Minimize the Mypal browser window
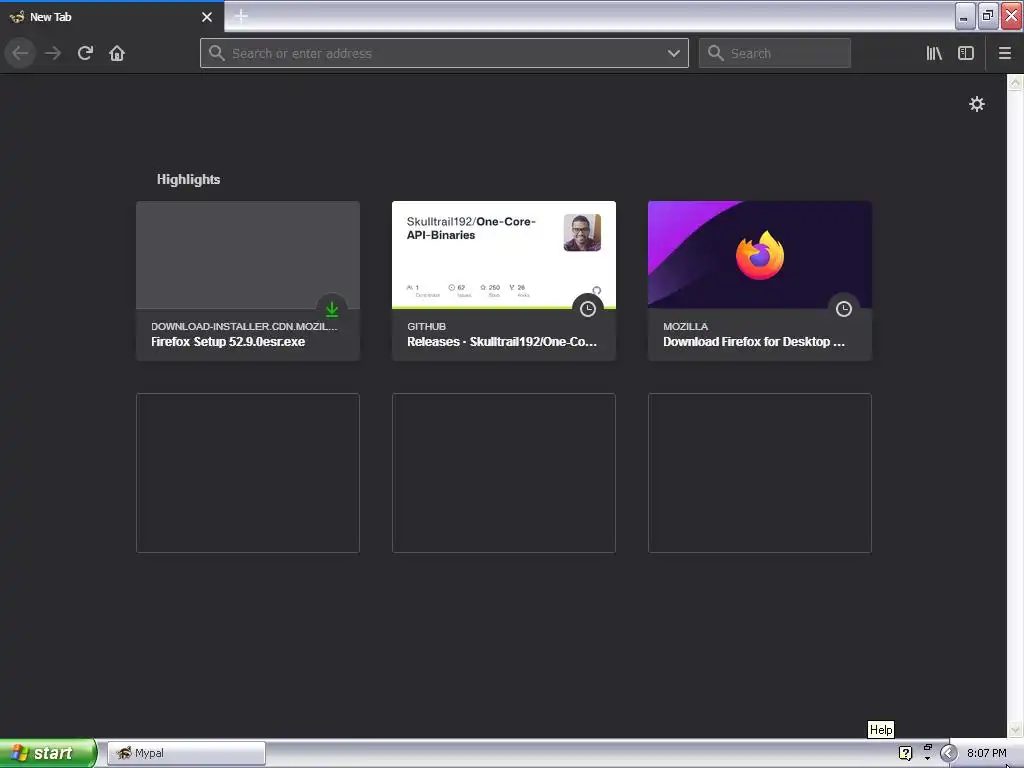 coord(965,16)
